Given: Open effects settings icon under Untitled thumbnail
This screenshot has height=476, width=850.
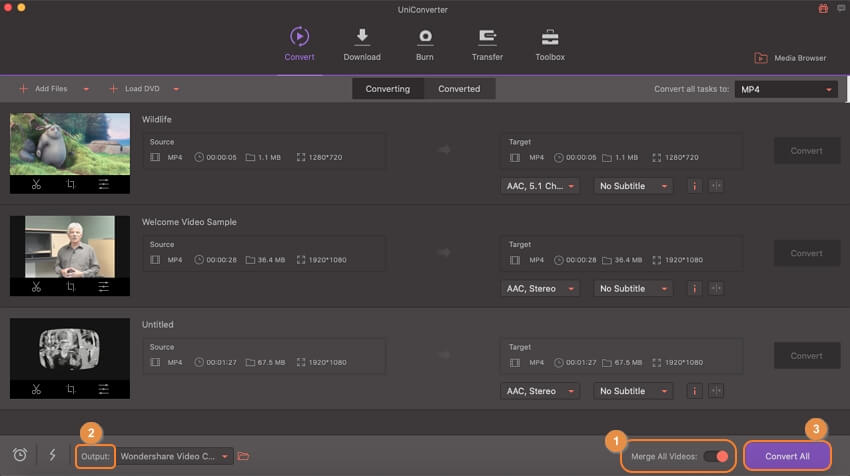Looking at the screenshot, I should point(104,389).
